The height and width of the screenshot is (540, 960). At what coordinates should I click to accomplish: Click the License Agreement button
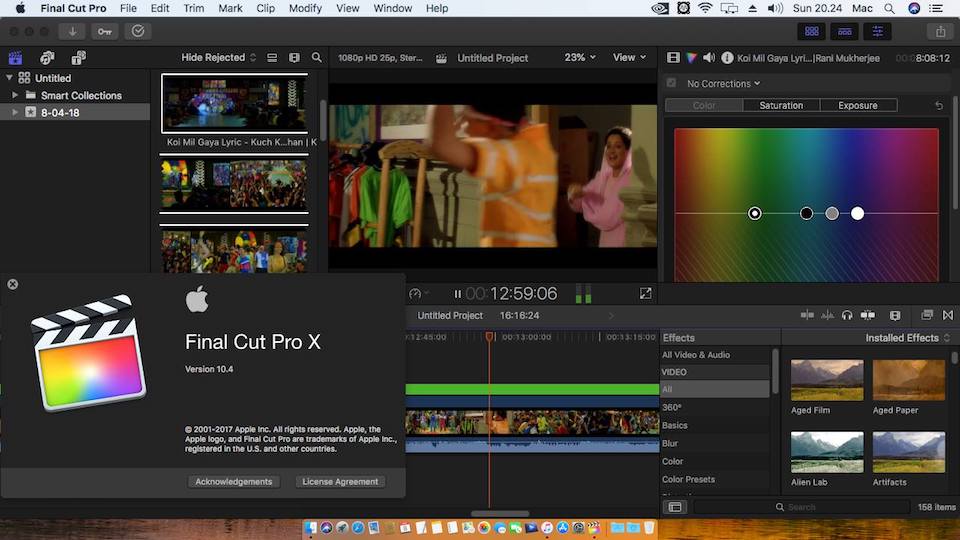pos(340,481)
